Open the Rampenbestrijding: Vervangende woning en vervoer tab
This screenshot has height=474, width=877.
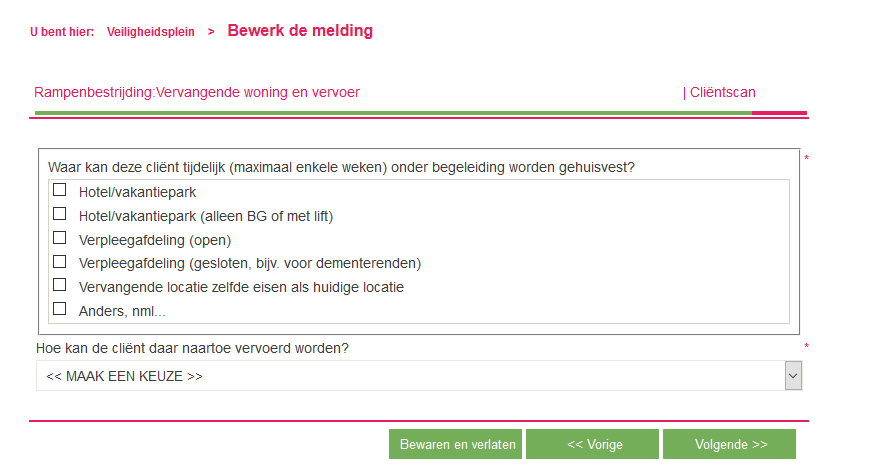(x=197, y=93)
